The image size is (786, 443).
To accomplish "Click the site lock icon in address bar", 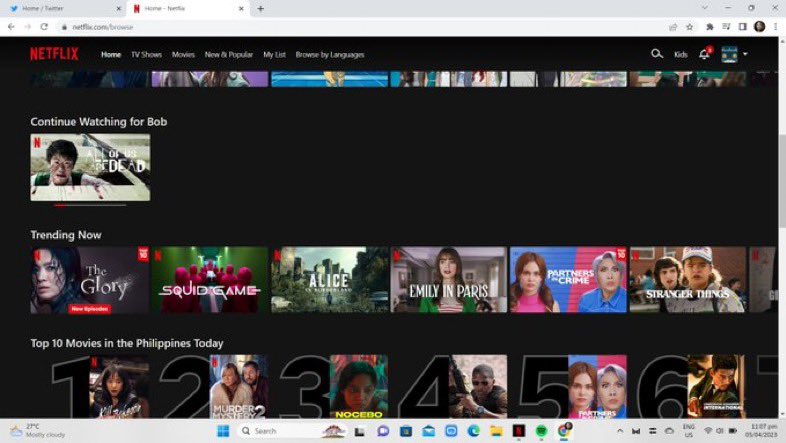I will click(64, 27).
